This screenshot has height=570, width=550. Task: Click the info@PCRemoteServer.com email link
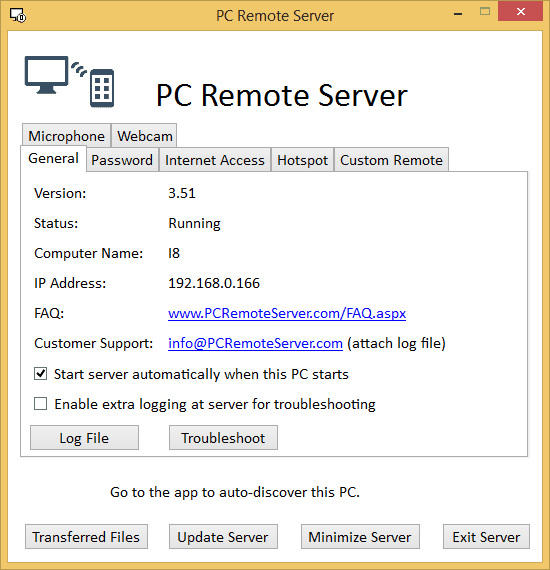[x=255, y=343]
